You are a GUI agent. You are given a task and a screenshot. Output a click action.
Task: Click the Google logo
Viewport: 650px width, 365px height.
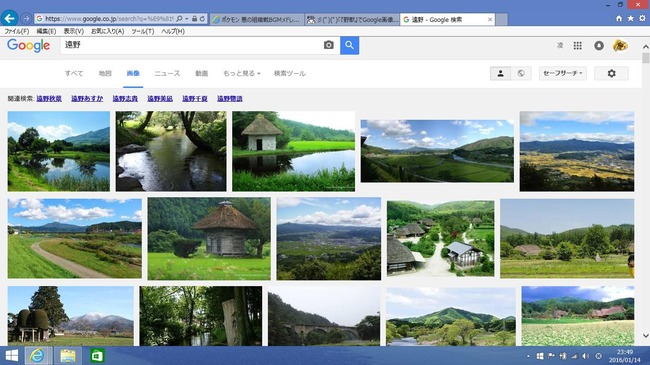tap(29, 45)
